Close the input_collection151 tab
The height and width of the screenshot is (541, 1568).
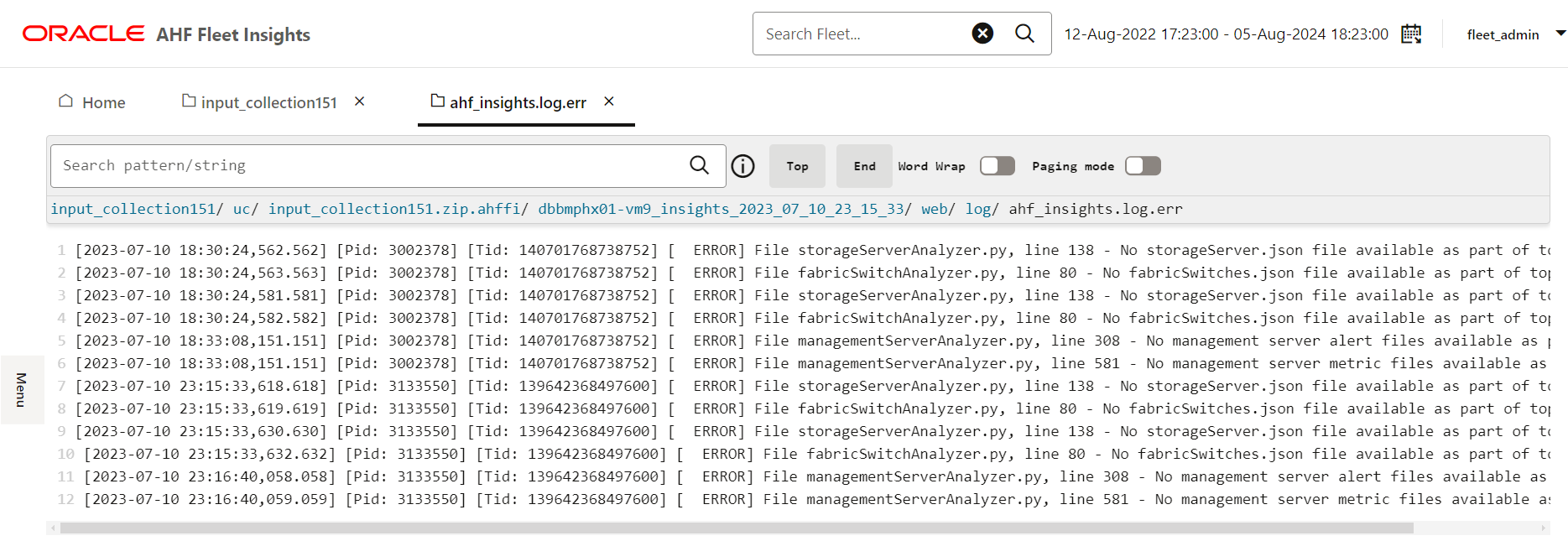[x=359, y=101]
